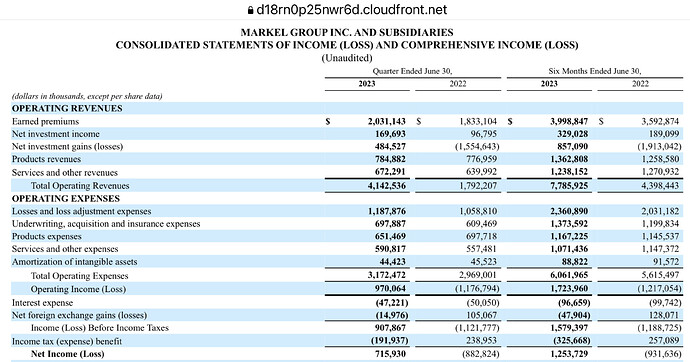Click the total 7,785,925
This screenshot has height=362, width=690.
569,186
